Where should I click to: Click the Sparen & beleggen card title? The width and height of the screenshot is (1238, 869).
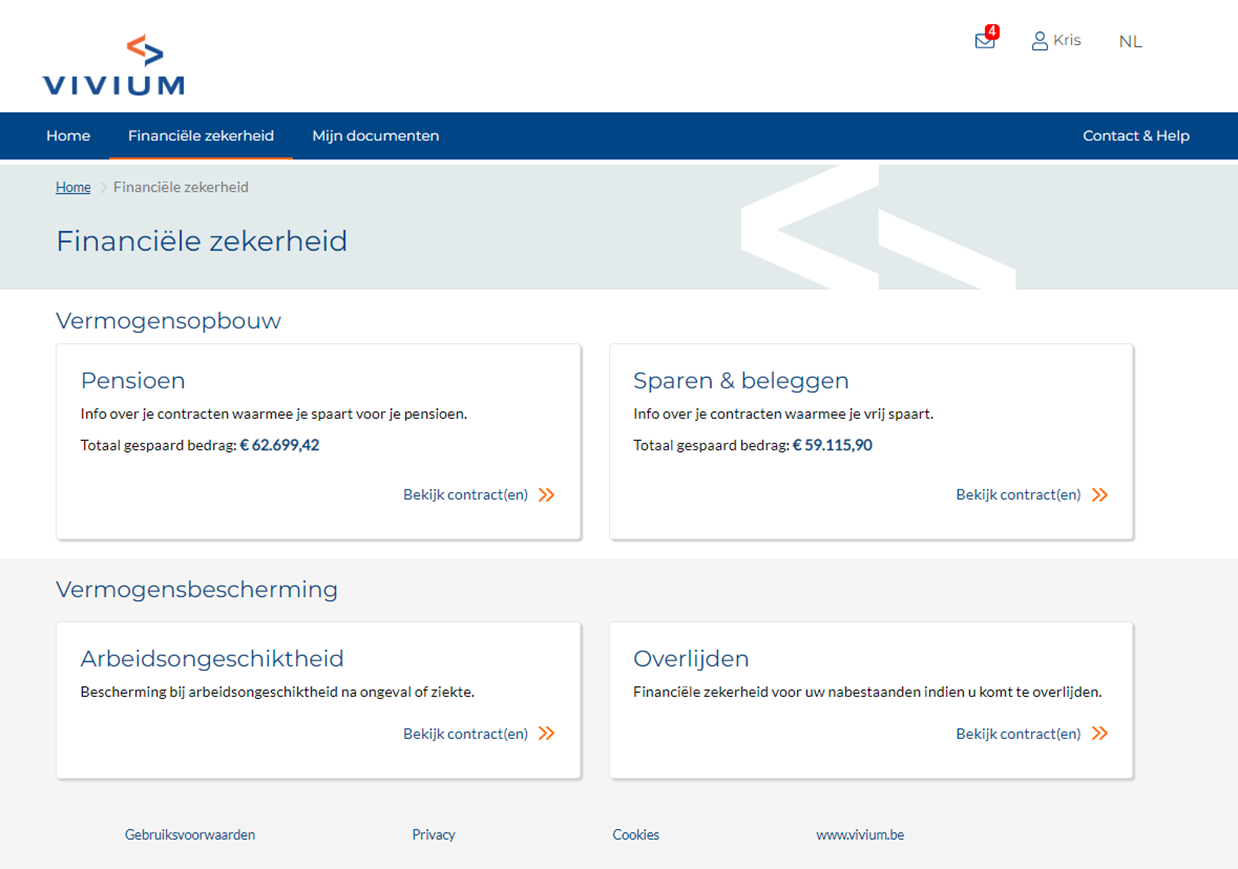click(741, 381)
